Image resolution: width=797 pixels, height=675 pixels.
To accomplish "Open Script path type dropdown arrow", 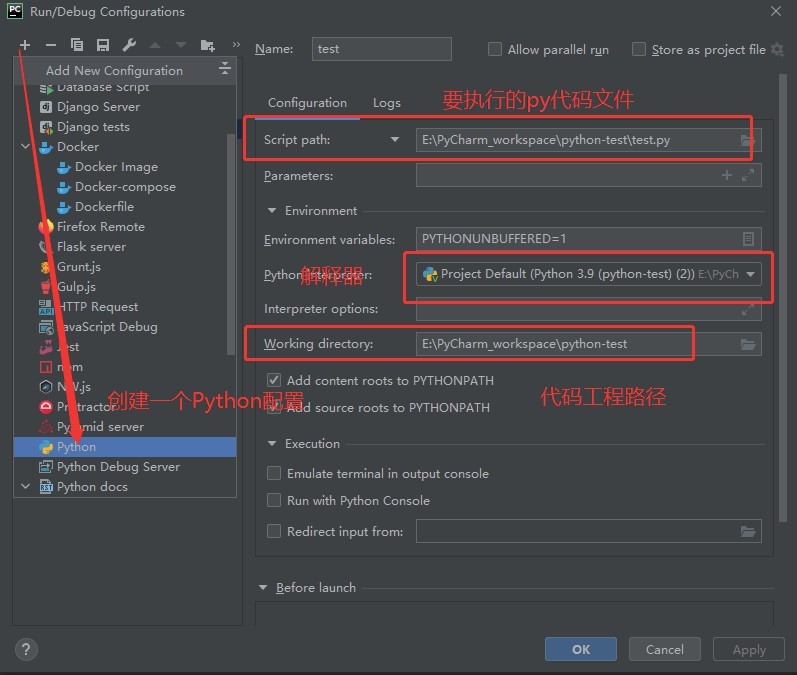I will (x=394, y=140).
